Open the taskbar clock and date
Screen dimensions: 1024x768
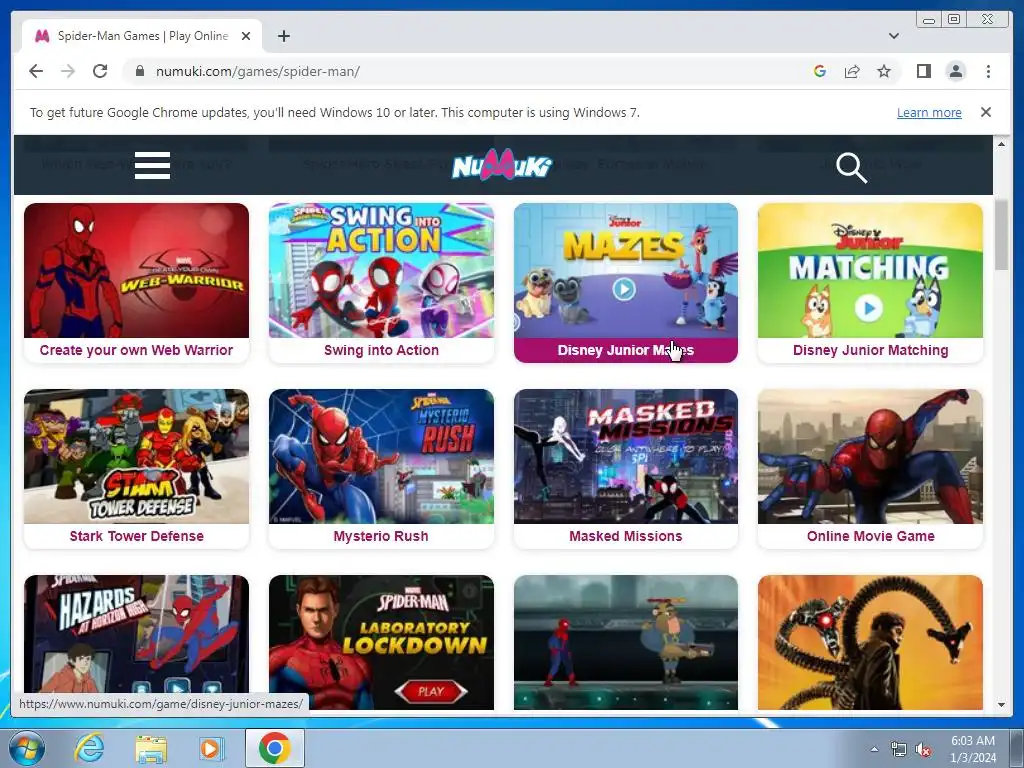[x=972, y=749]
